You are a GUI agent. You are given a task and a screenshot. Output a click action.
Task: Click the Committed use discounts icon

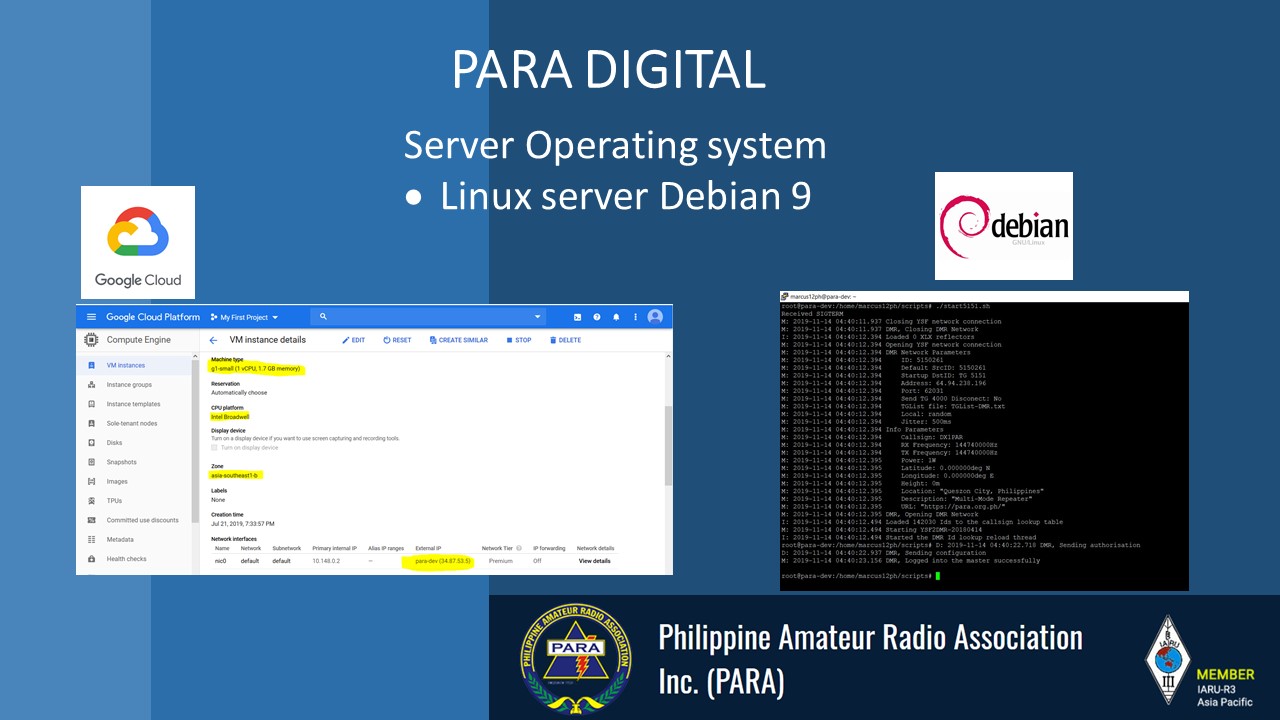(92, 520)
